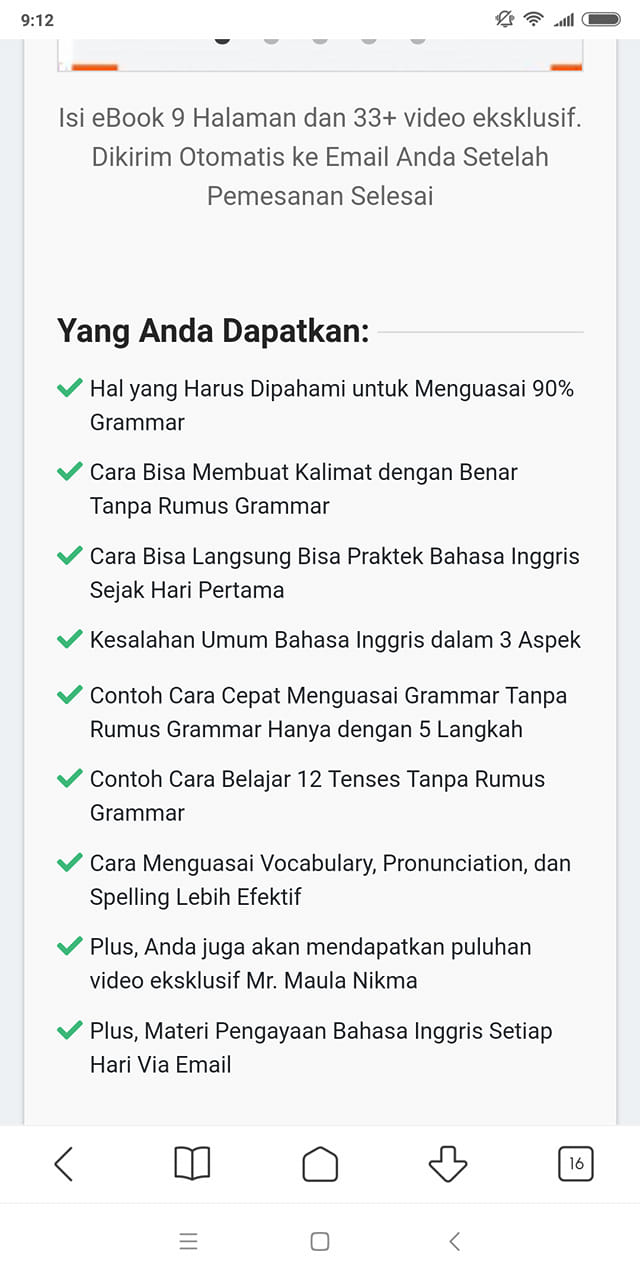Tap the Android recent apps menu icon
This screenshot has height=1280, width=640.
[x=188, y=1242]
